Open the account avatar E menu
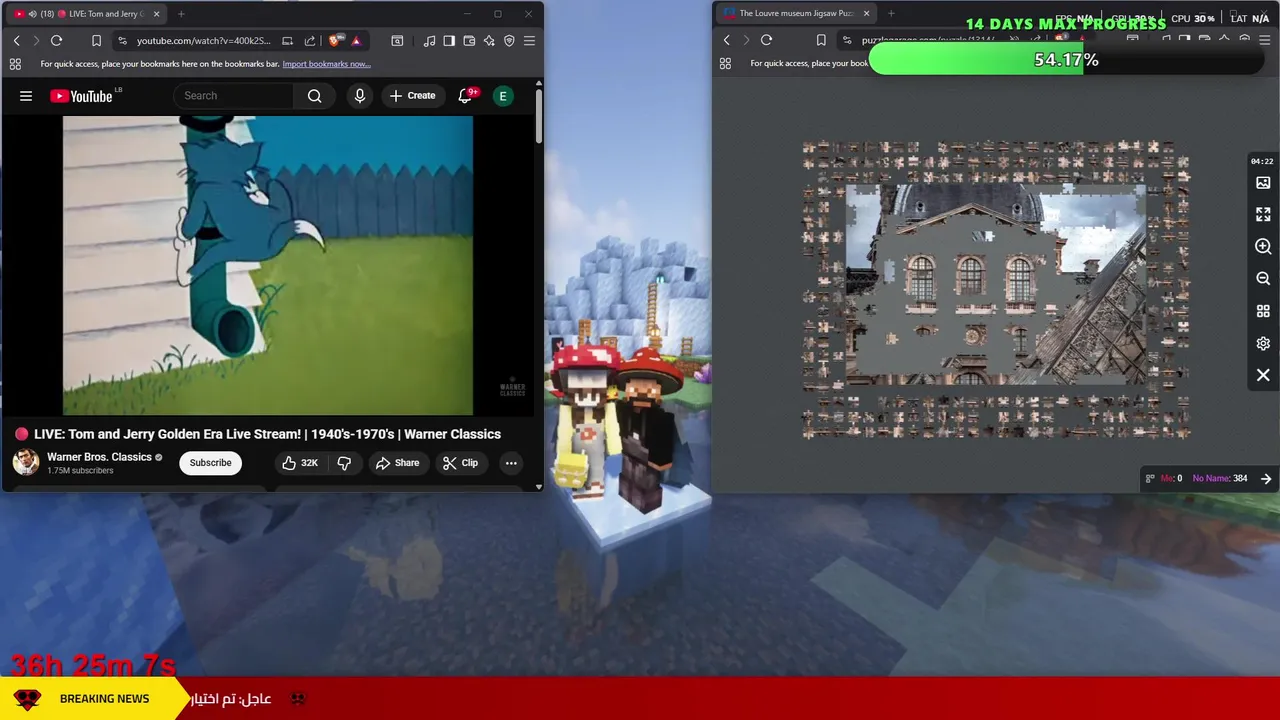This screenshot has width=1280, height=720. pos(503,96)
